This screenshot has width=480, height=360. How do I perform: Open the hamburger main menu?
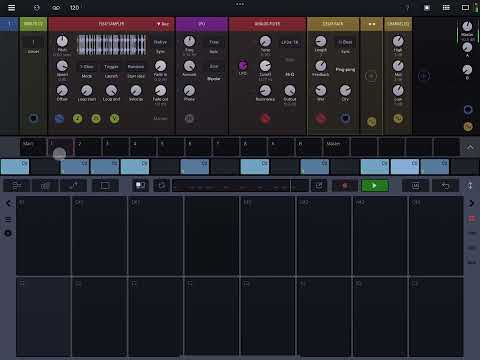[11, 7]
